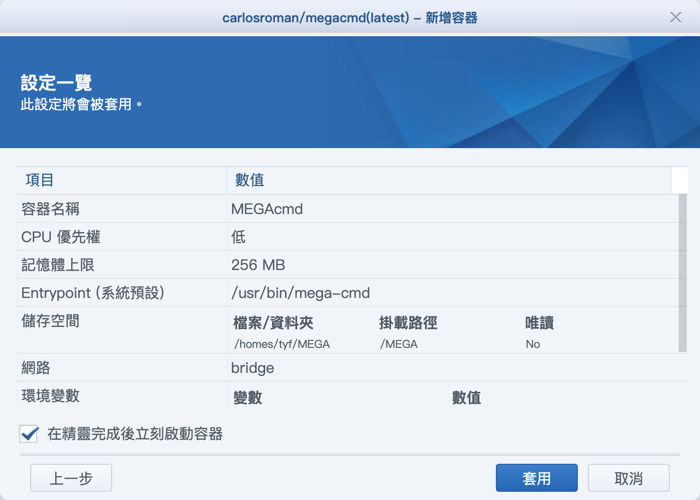Image resolution: width=700 pixels, height=500 pixels.
Task: Select the 環境變數 row label
Action: 50,396
